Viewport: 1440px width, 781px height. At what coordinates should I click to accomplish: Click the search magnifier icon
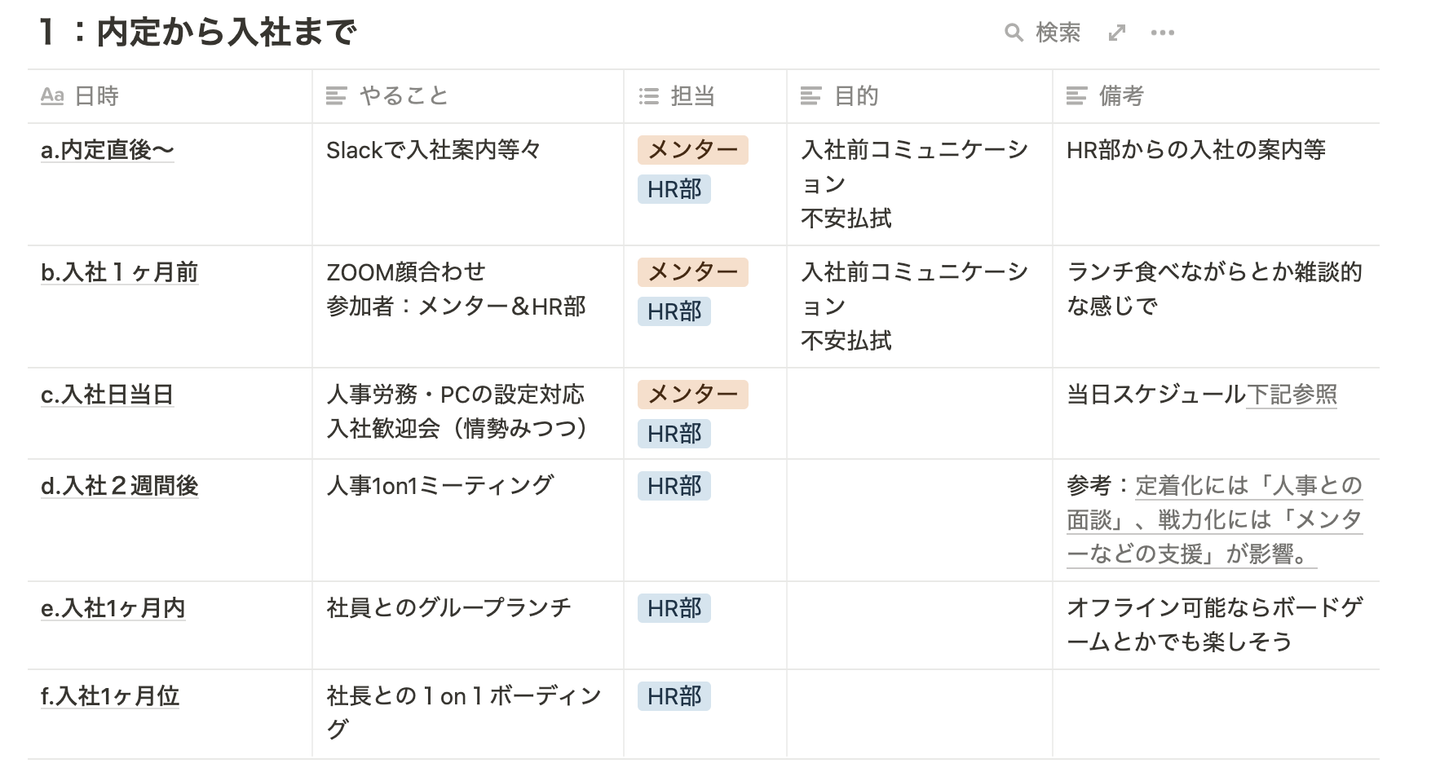[x=1013, y=33]
